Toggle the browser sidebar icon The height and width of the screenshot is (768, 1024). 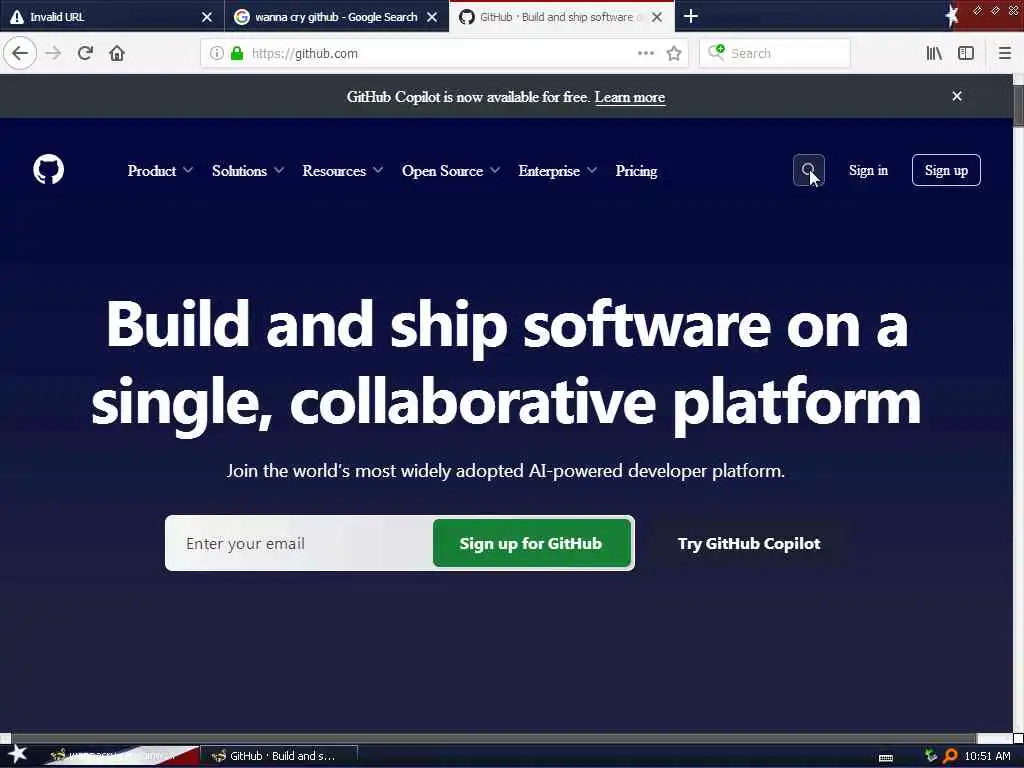tap(966, 54)
